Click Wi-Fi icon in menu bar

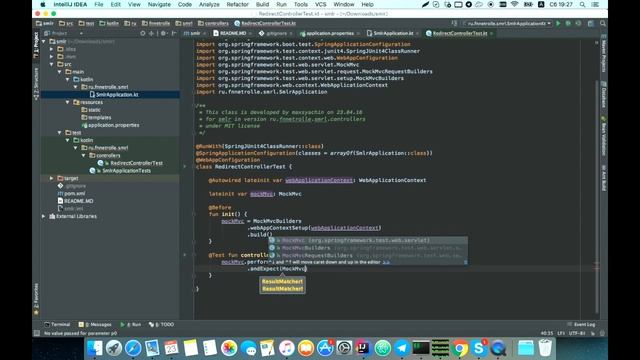click(x=515, y=4)
